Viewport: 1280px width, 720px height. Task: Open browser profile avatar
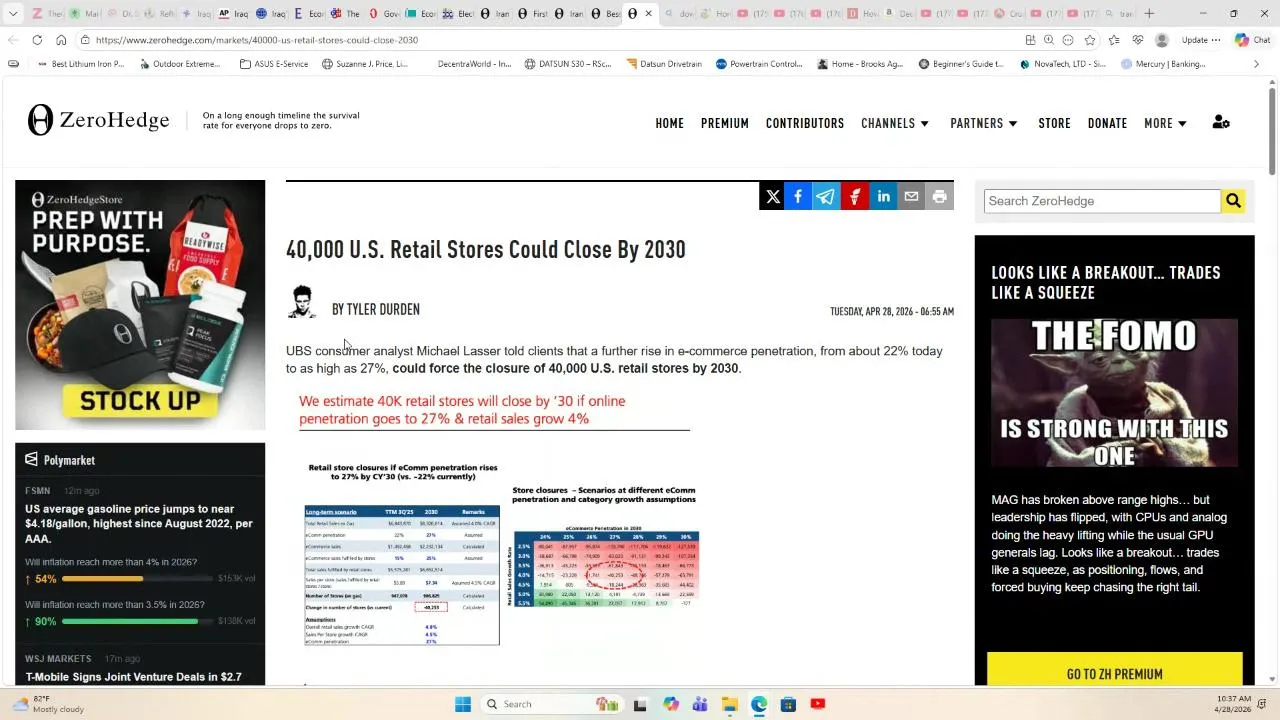tap(1162, 40)
